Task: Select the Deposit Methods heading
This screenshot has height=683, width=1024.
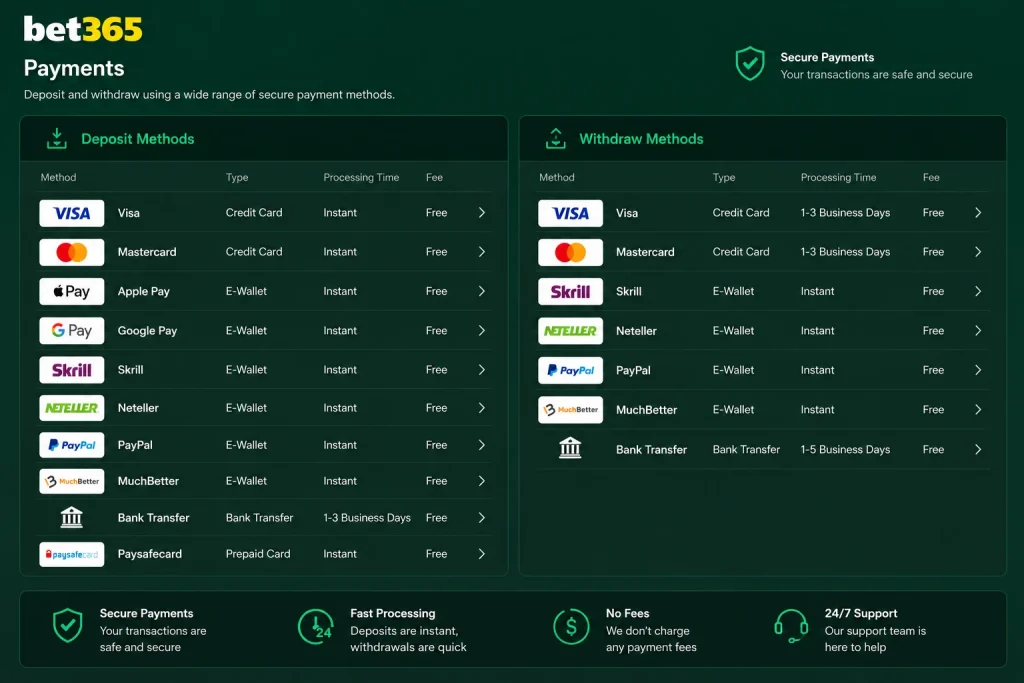Action: tap(138, 139)
